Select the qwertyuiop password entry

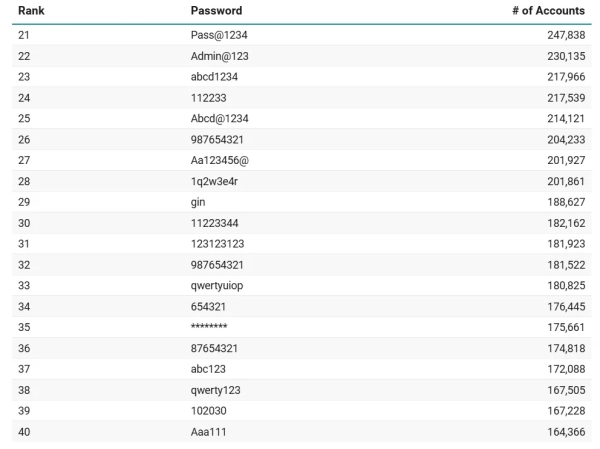click(x=217, y=286)
